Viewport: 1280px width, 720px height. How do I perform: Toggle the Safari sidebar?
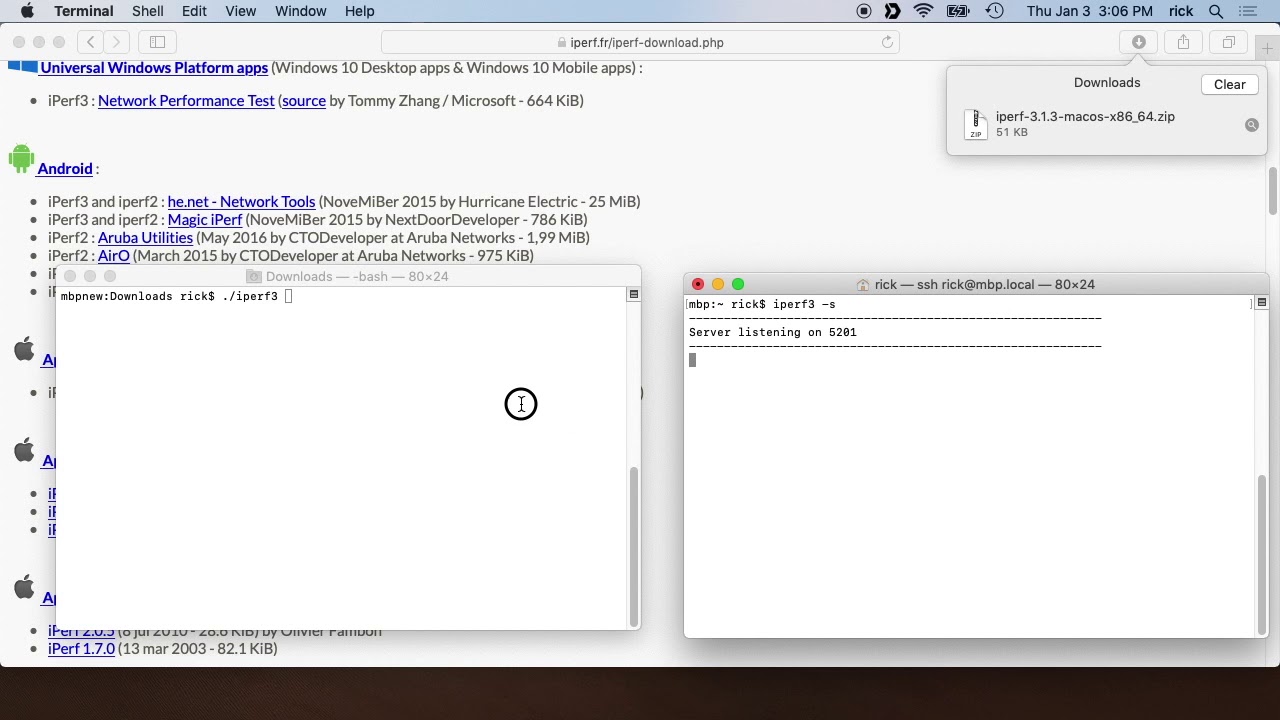(x=157, y=42)
